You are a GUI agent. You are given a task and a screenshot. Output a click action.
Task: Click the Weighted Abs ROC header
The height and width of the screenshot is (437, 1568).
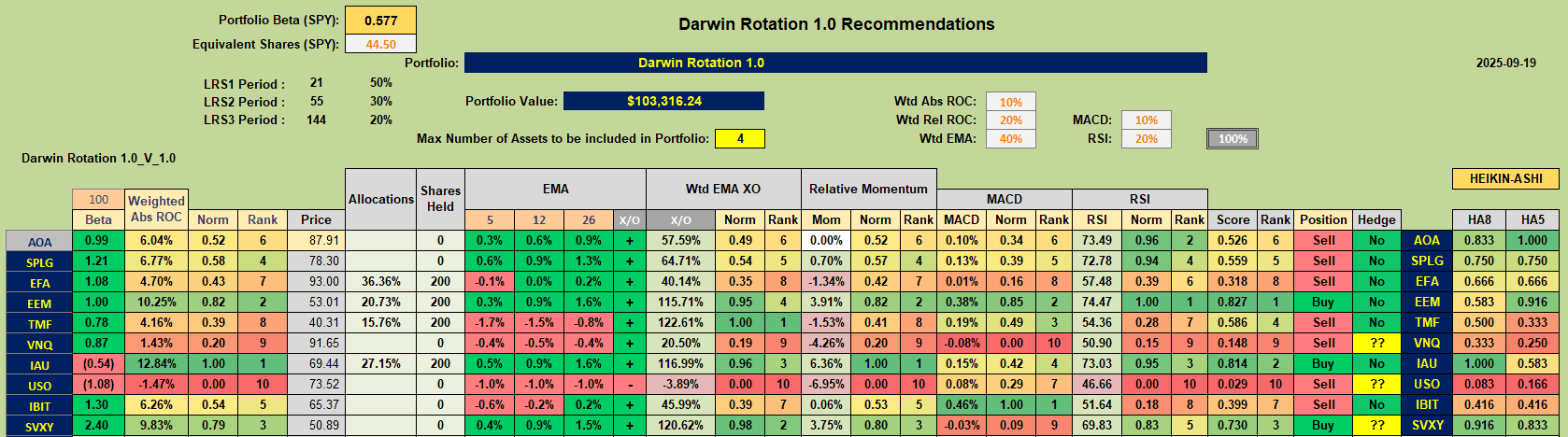156,209
